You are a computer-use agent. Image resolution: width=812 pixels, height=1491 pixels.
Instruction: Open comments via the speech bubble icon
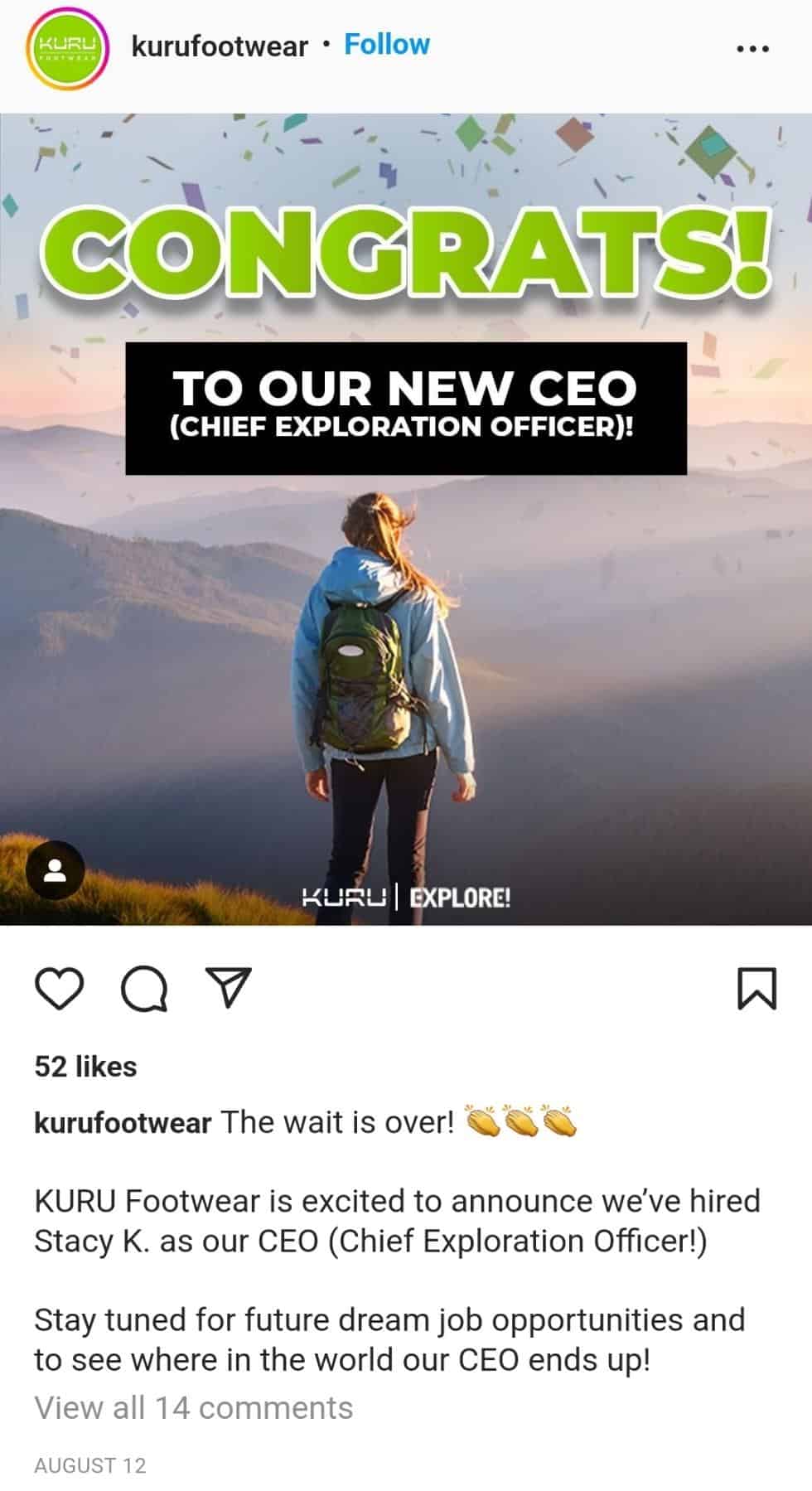(145, 989)
